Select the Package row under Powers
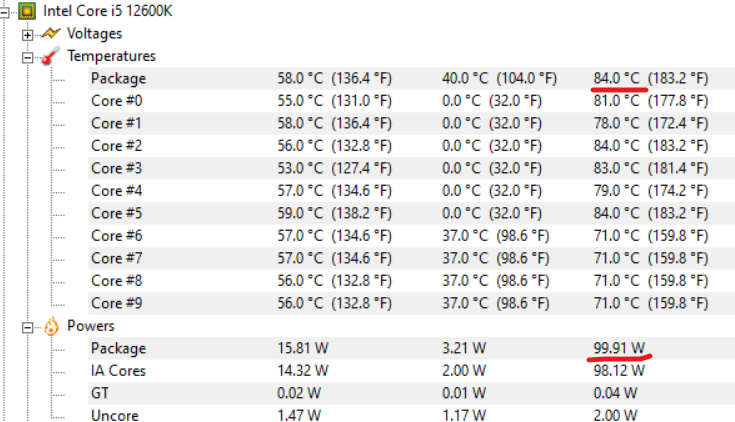Screen dimensions: 735x422 click(118, 348)
